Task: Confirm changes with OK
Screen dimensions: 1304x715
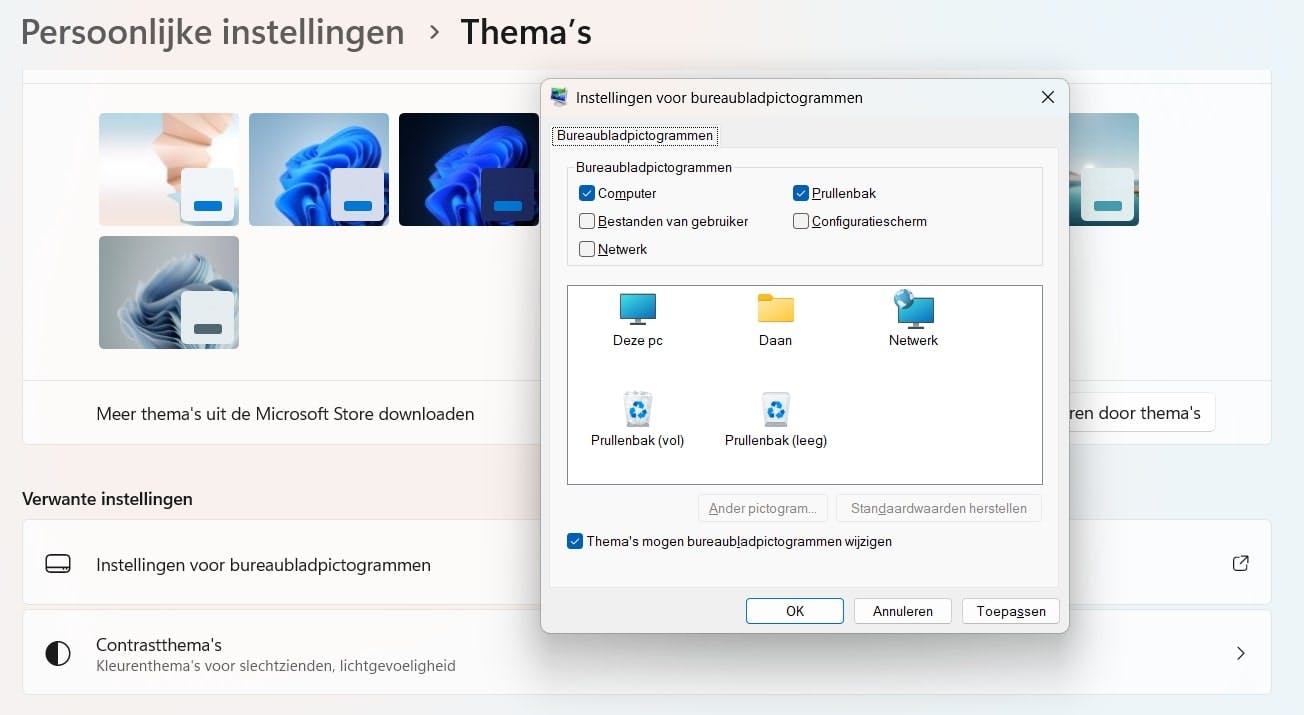Action: pyautogui.click(x=794, y=610)
